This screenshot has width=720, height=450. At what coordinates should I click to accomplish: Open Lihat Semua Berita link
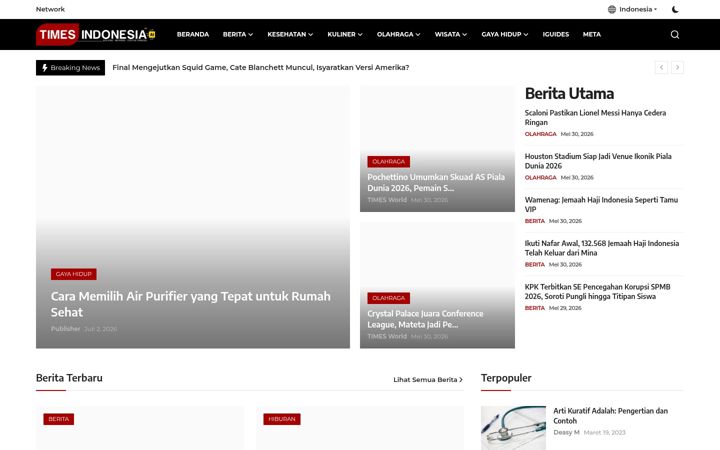click(x=428, y=380)
